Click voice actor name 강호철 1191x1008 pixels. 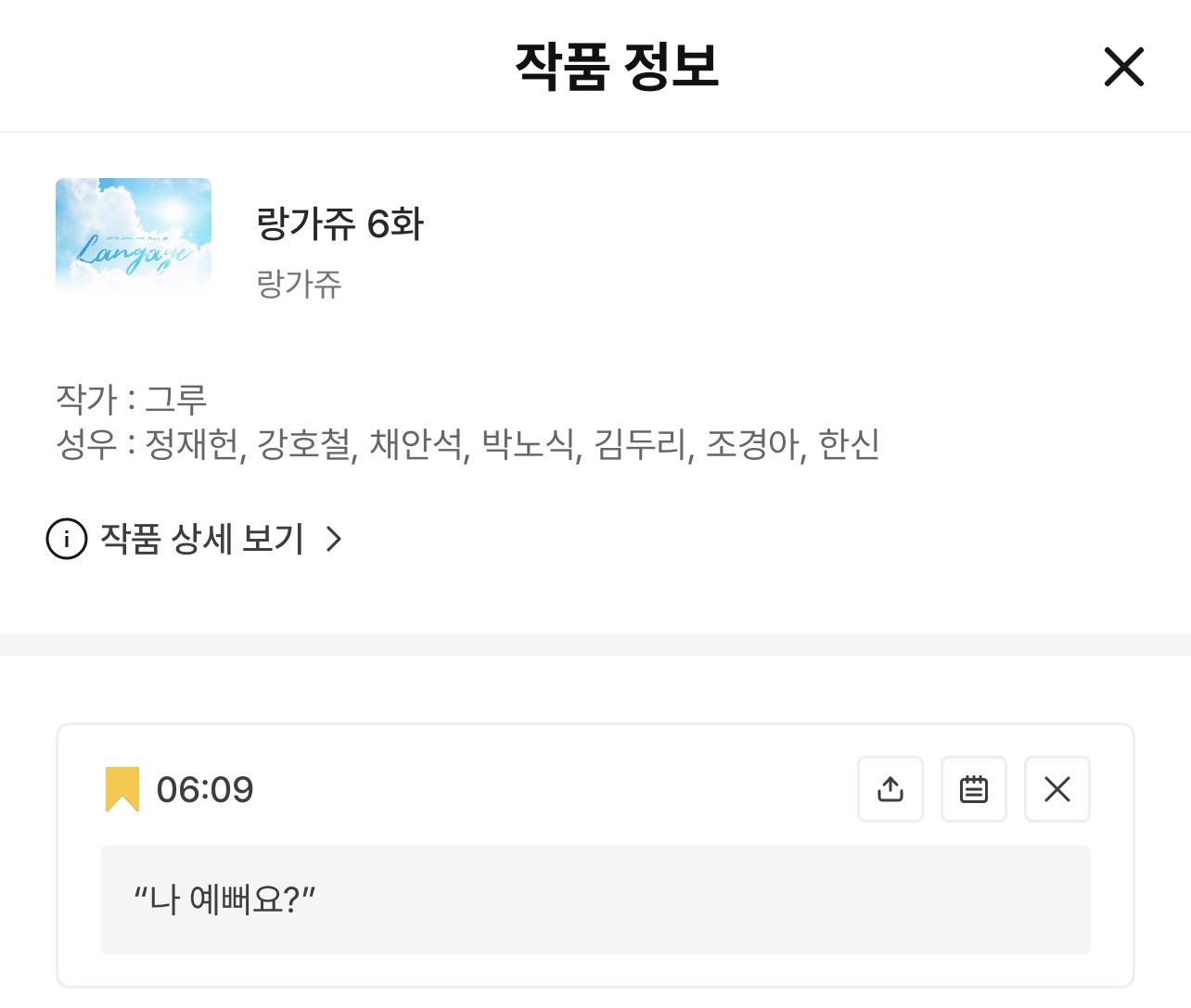[x=304, y=444]
